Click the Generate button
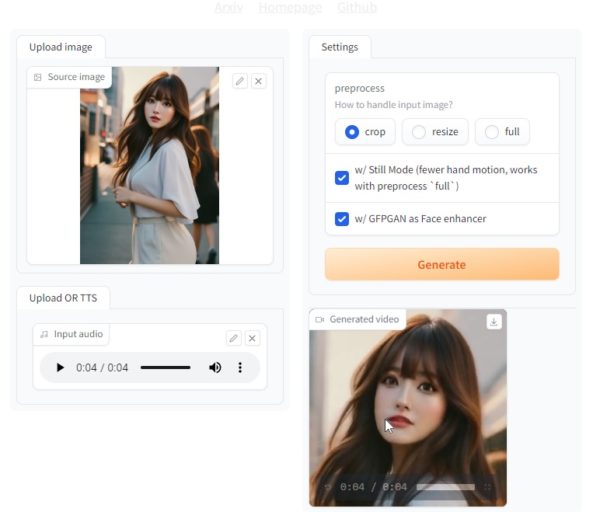This screenshot has width=600, height=512. click(441, 265)
